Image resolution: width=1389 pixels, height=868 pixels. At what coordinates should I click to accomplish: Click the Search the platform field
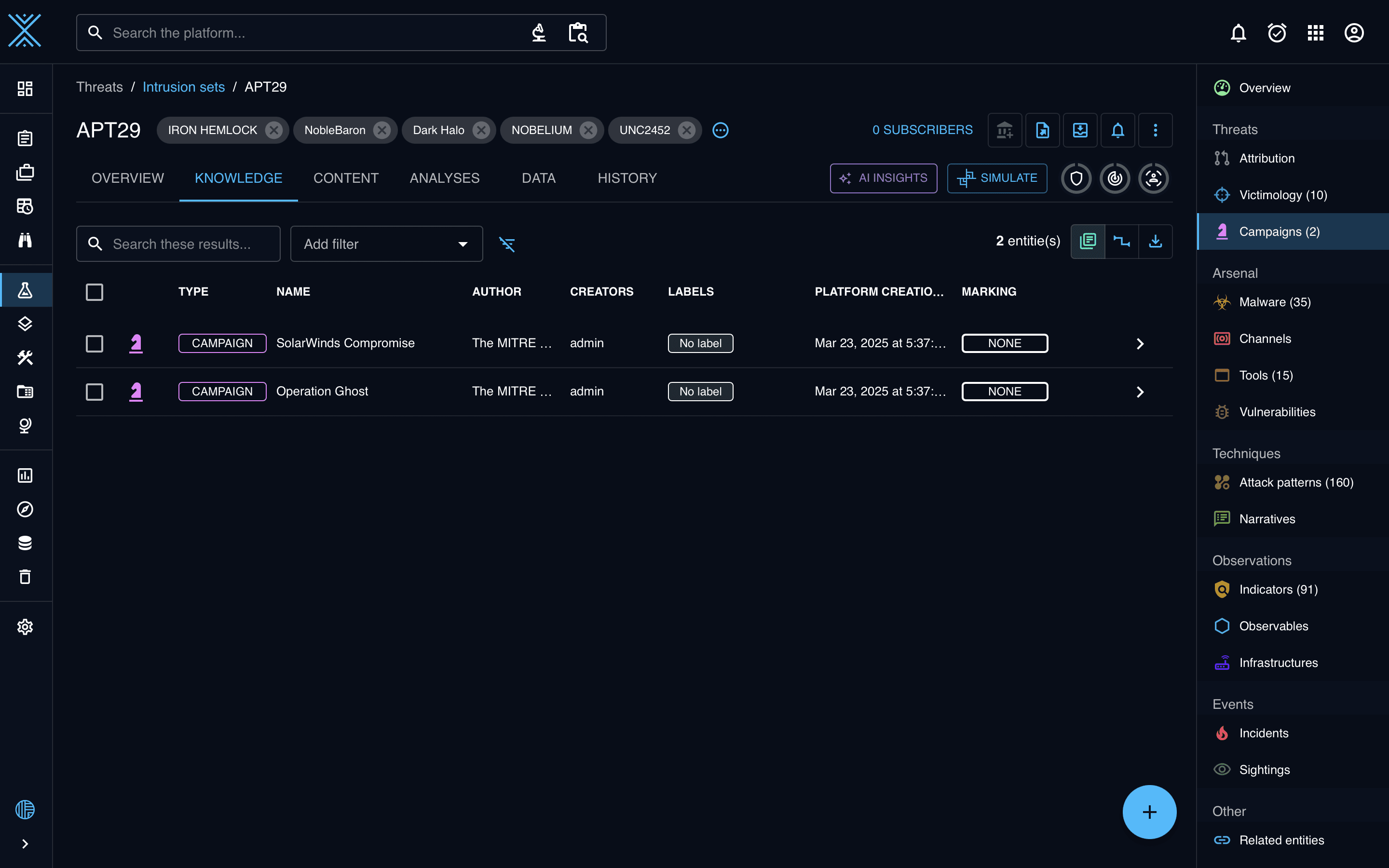point(341,33)
